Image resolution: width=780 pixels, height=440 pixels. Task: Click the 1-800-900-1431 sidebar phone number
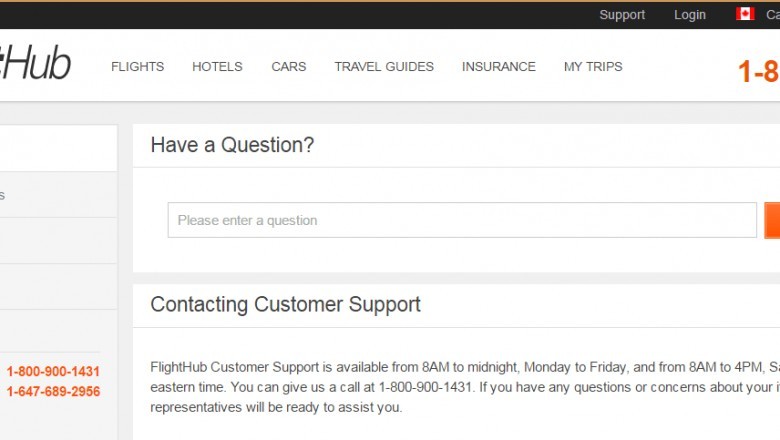tap(53, 371)
